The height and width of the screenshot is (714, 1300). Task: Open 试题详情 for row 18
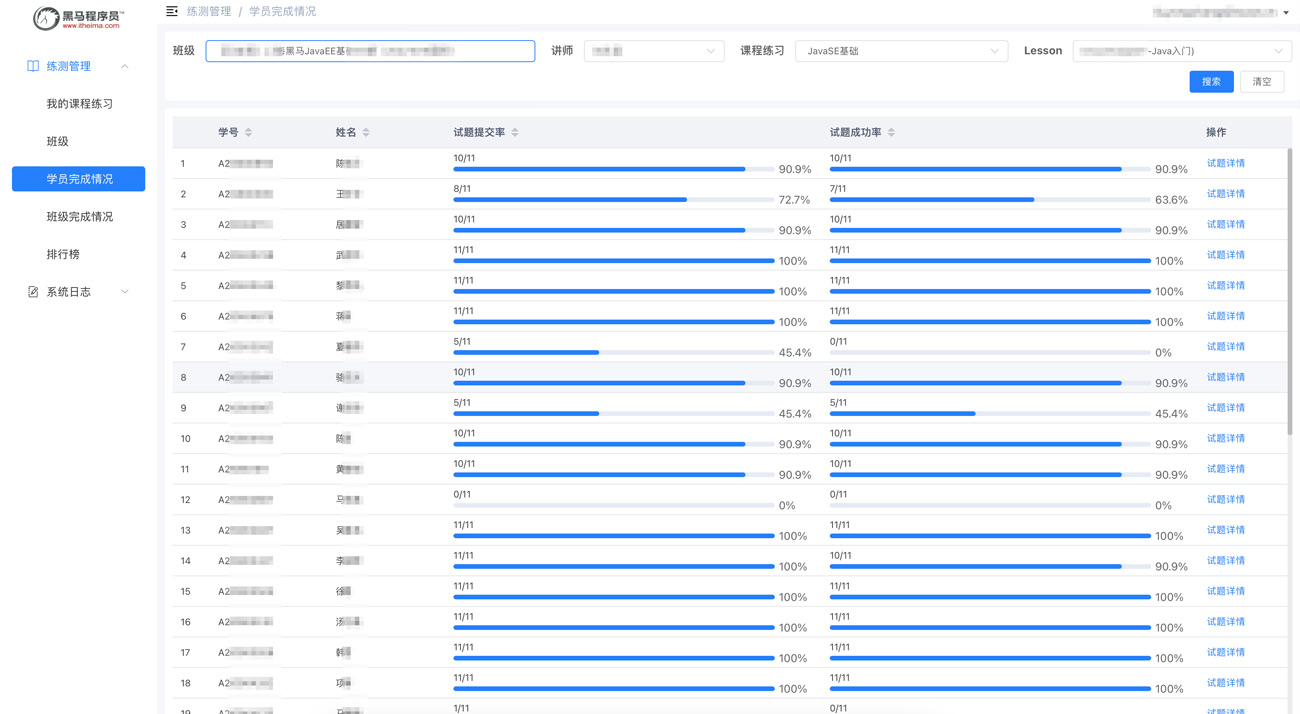(1225, 683)
